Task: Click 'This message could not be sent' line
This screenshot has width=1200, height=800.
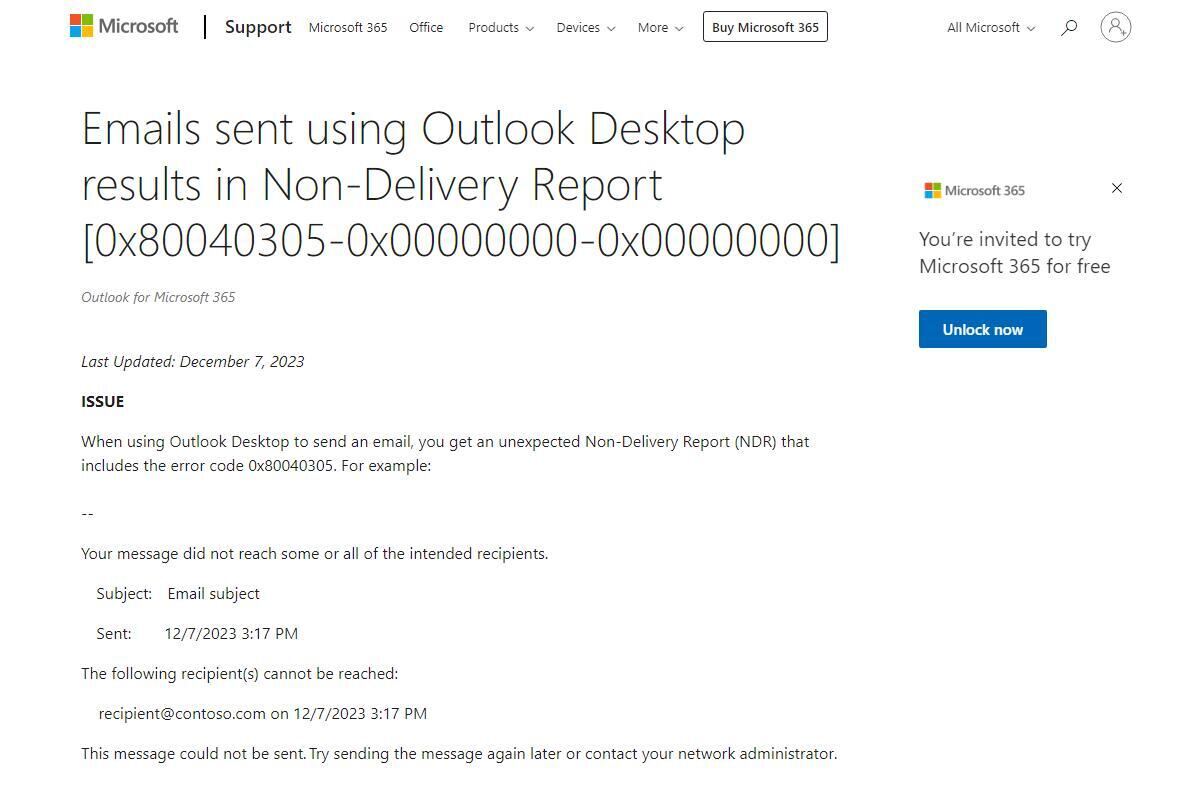Action: (x=459, y=753)
